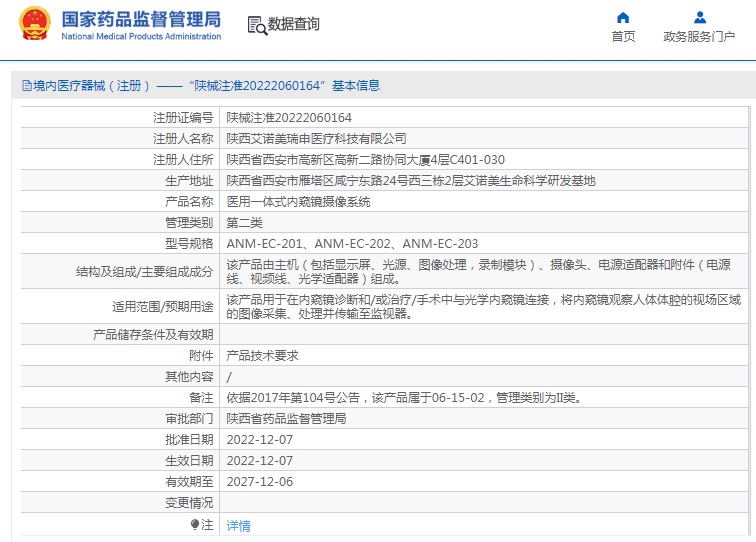Click the 第二类 management category value

(x=244, y=222)
